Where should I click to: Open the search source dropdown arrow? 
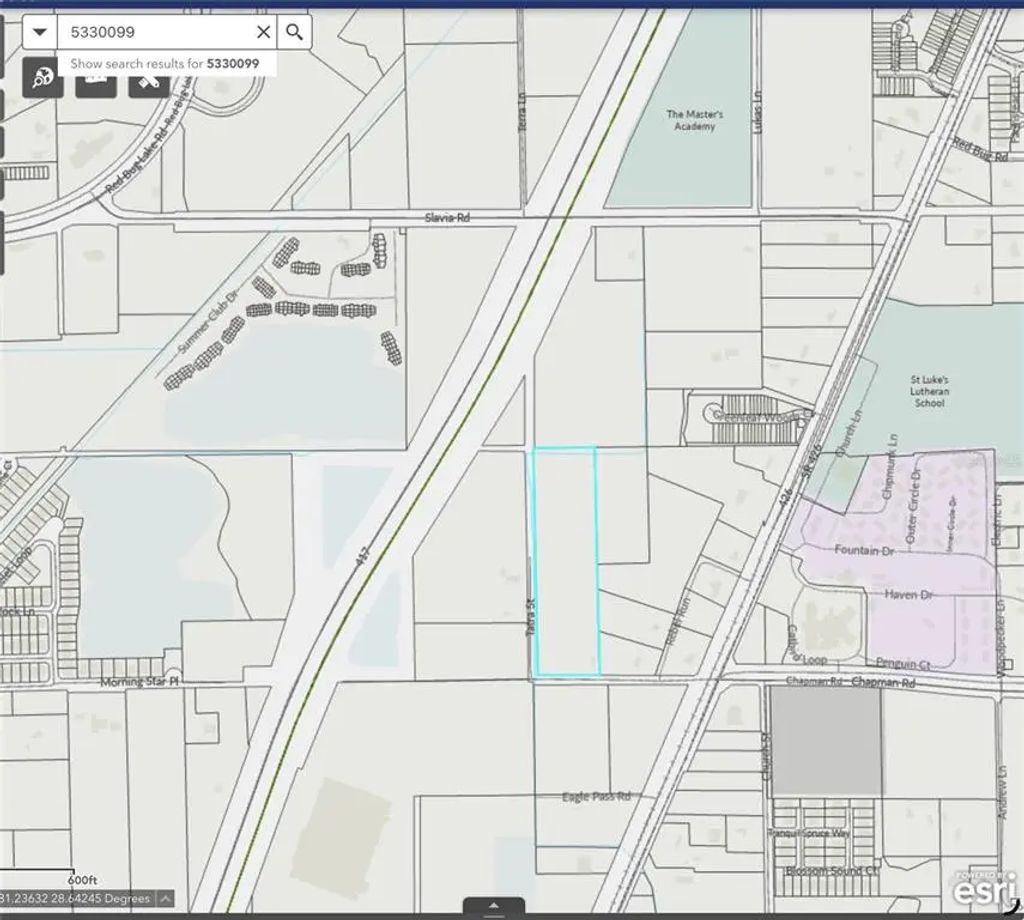40,31
